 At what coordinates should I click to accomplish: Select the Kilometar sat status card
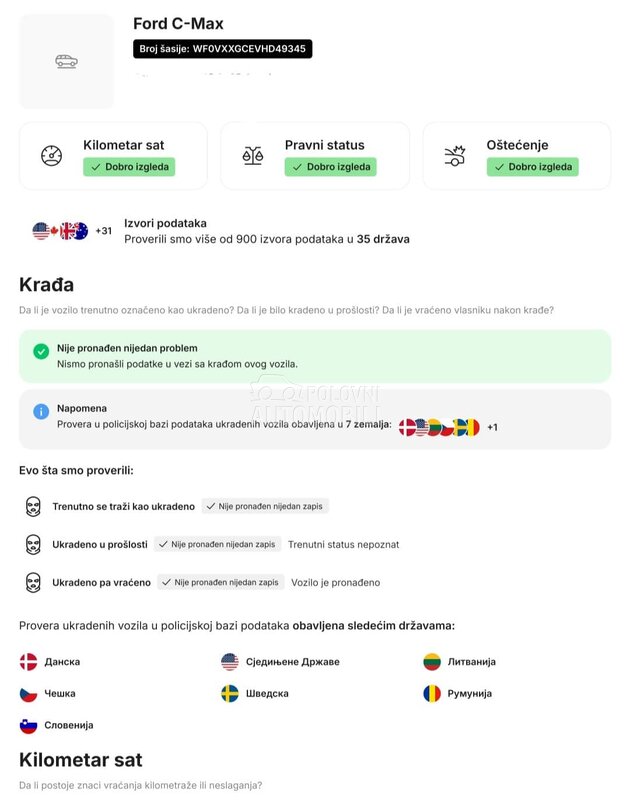pyautogui.click(x=113, y=156)
